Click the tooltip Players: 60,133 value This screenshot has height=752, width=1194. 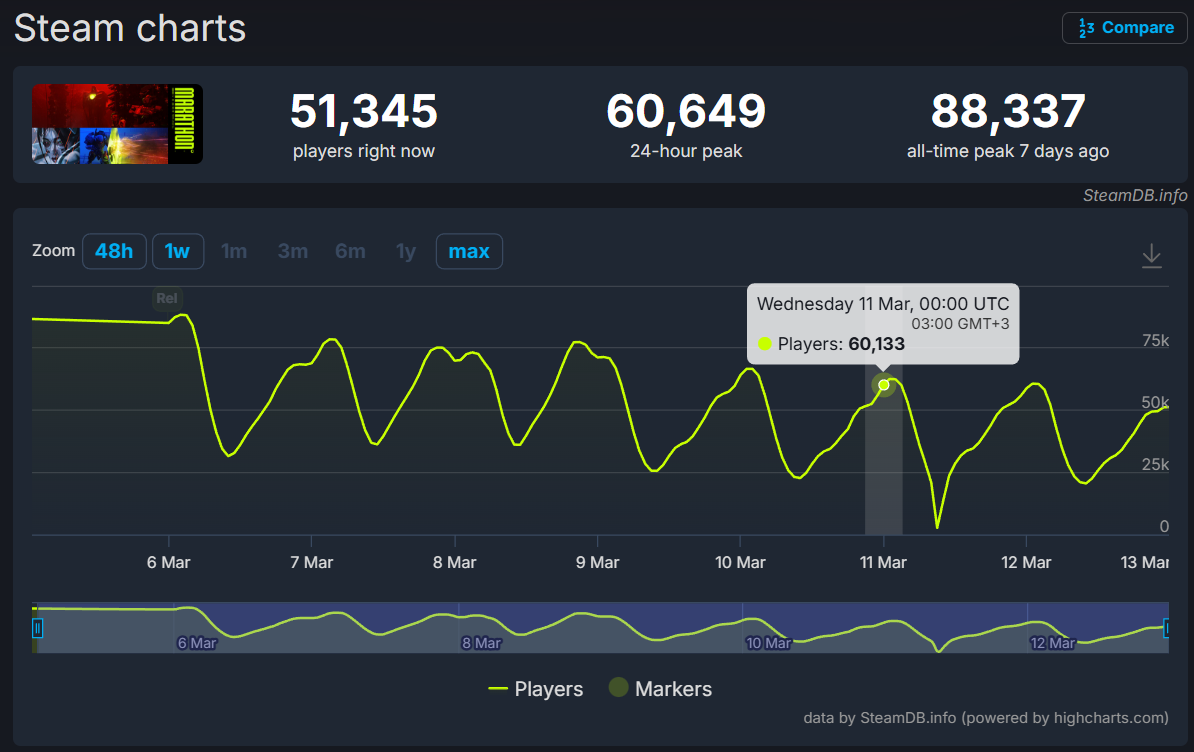(x=841, y=344)
